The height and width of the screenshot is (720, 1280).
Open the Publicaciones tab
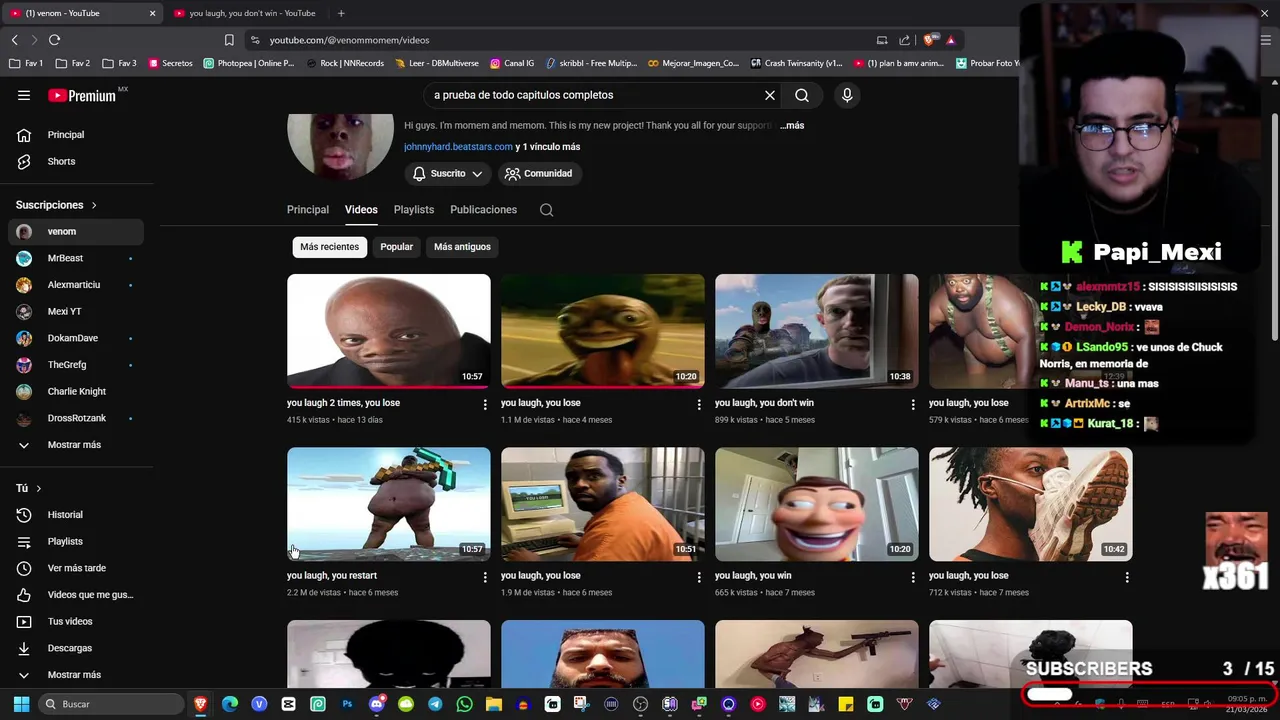click(x=483, y=210)
